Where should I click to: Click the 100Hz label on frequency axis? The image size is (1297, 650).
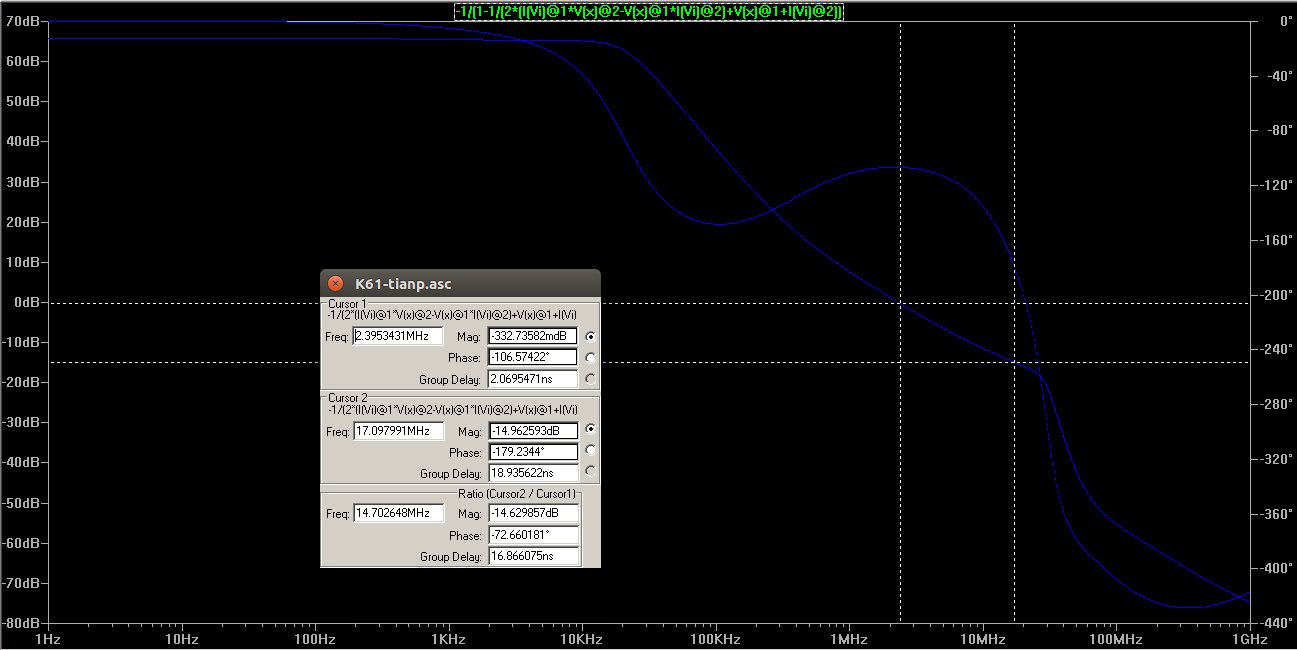coord(314,639)
